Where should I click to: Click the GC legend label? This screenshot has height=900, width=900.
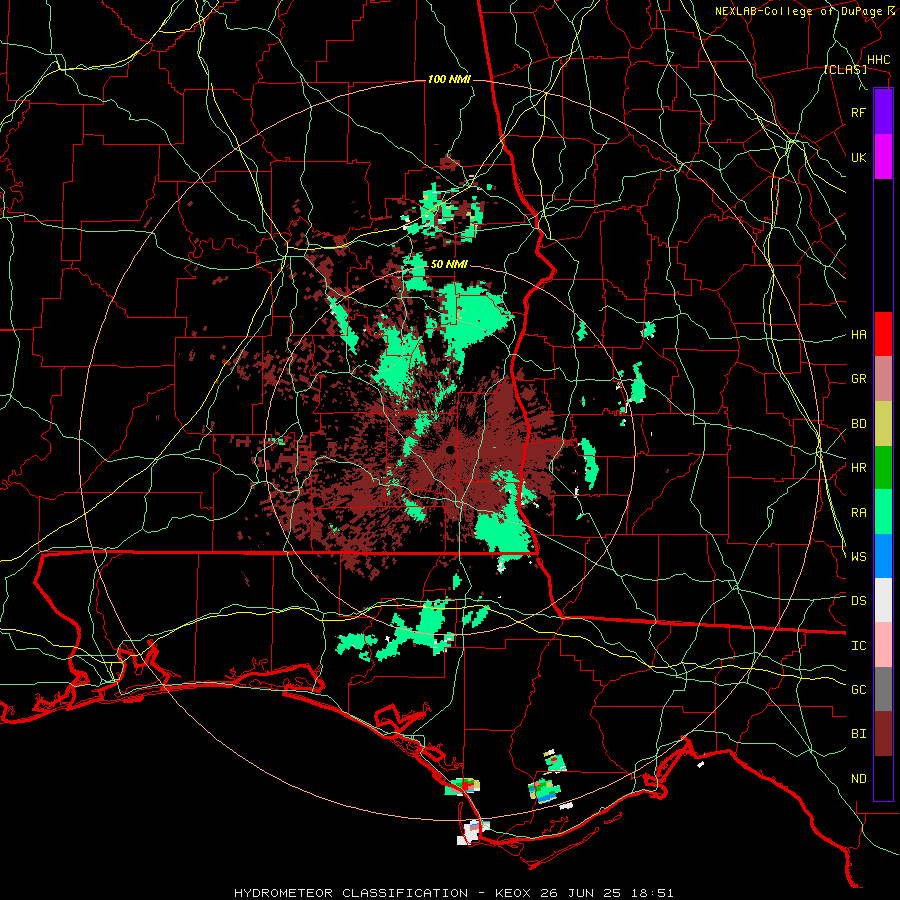point(858,690)
